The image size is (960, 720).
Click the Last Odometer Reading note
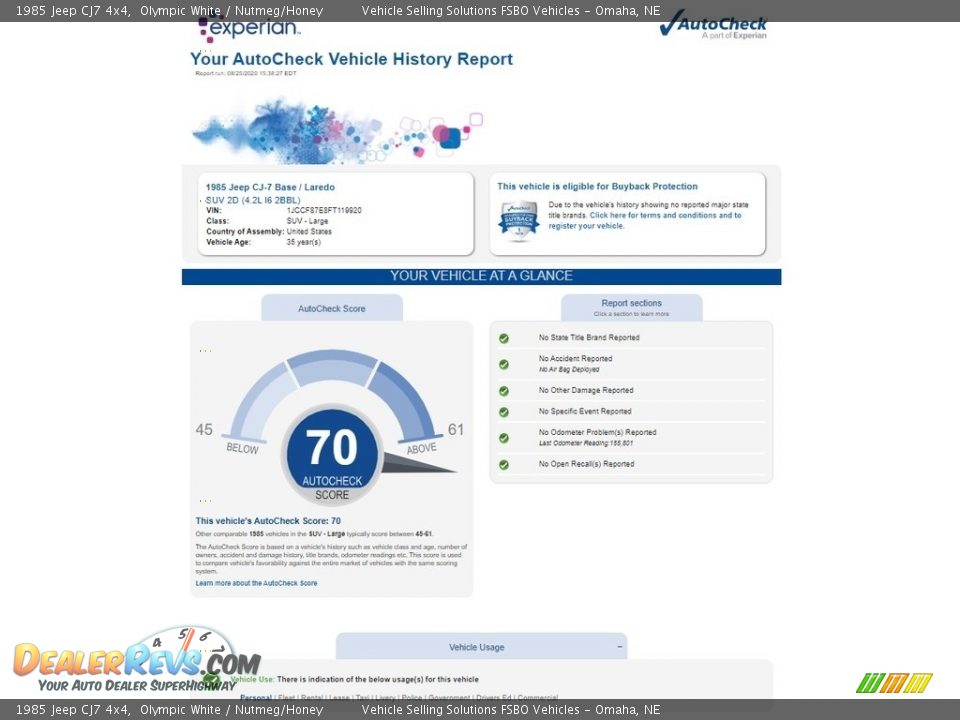click(586, 443)
